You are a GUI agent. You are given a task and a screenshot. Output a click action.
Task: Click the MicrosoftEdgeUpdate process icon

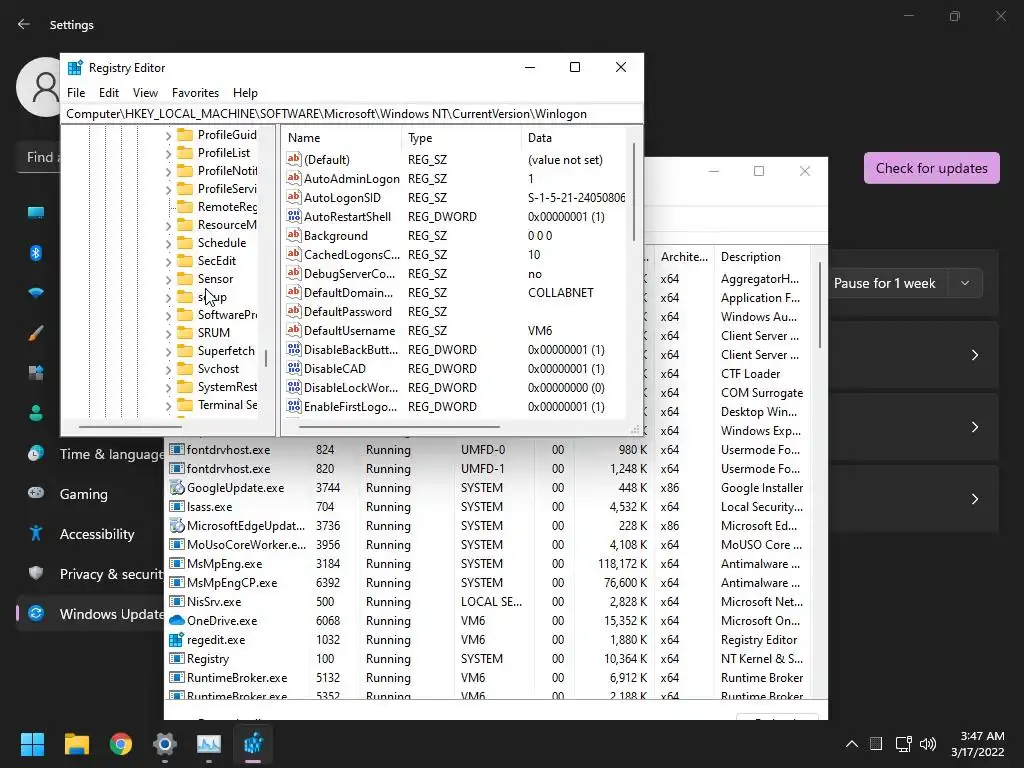176,525
